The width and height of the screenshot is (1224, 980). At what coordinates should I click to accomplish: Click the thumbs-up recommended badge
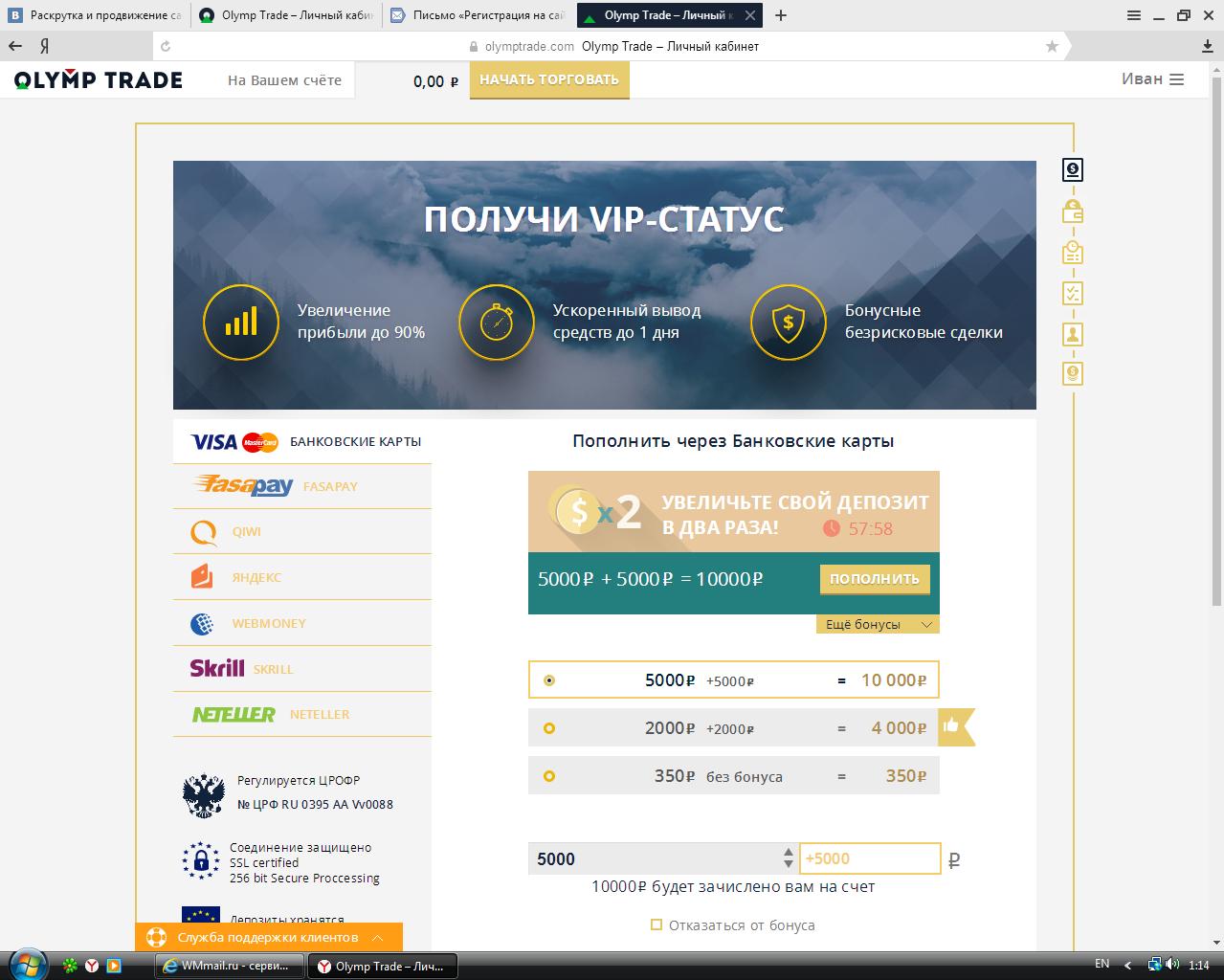[955, 726]
